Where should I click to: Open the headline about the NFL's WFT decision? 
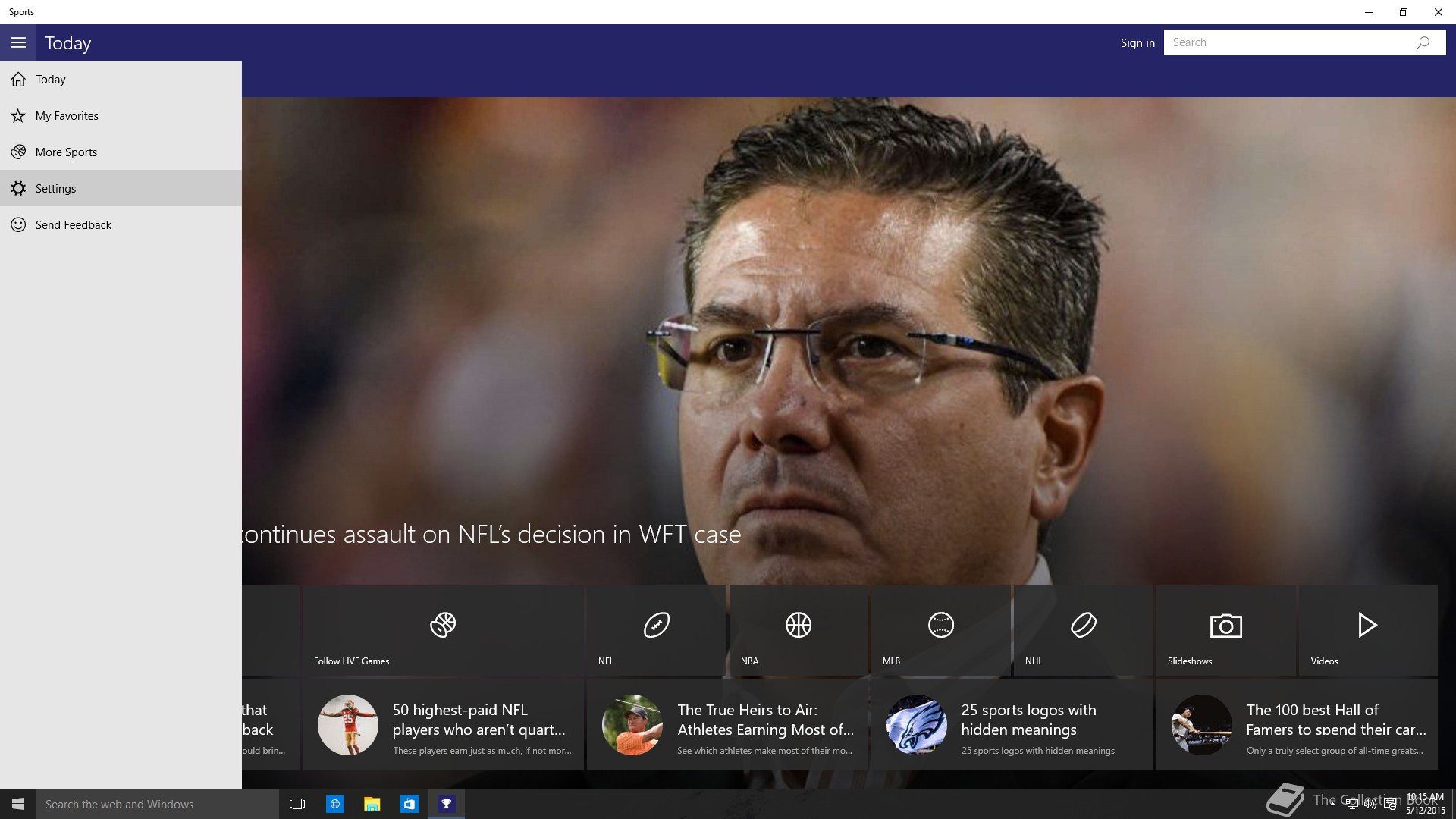pos(491,535)
